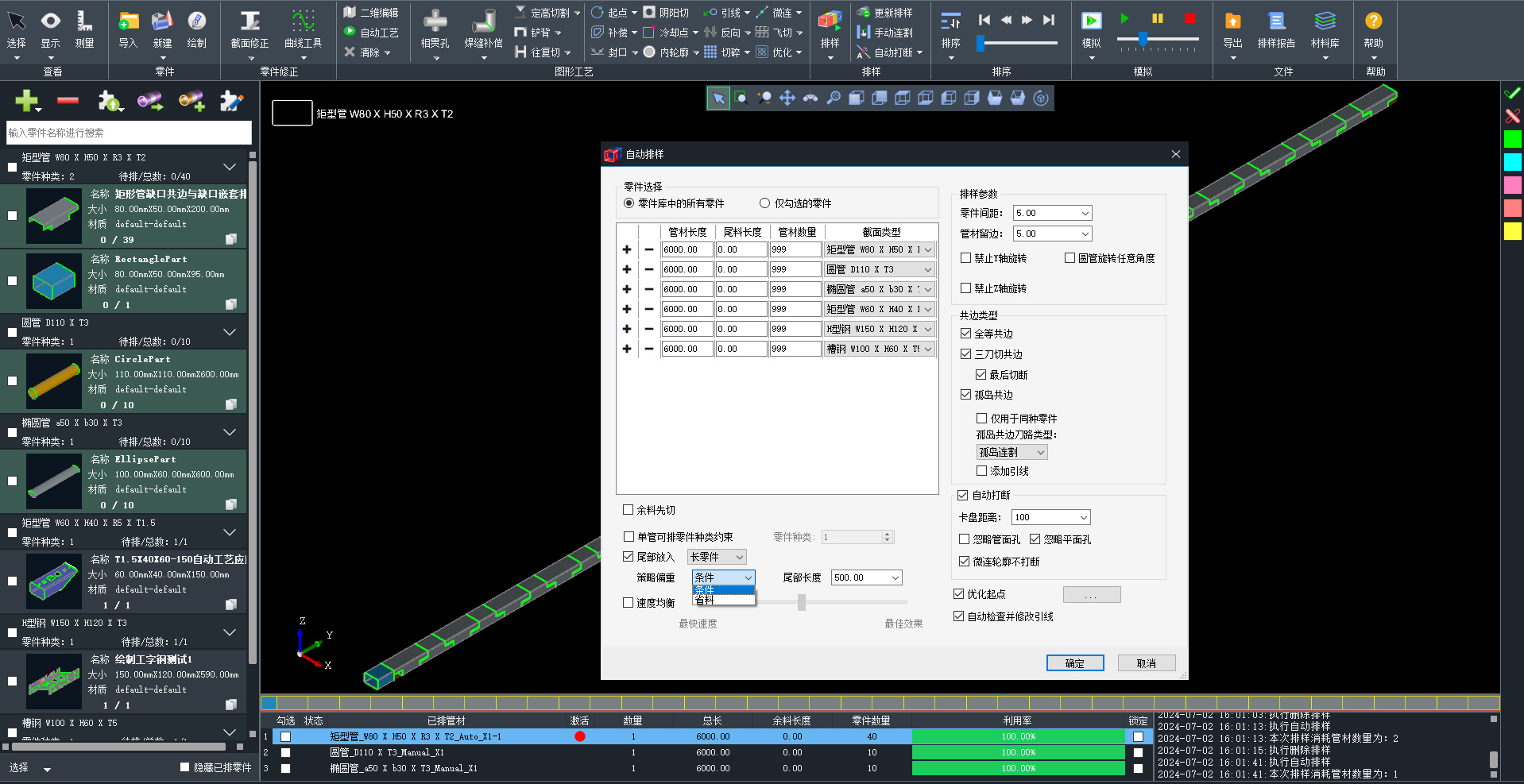Image resolution: width=1524 pixels, height=784 pixels.
Task: Select the 仅勾选的零件 radio button
Action: pyautogui.click(x=764, y=203)
